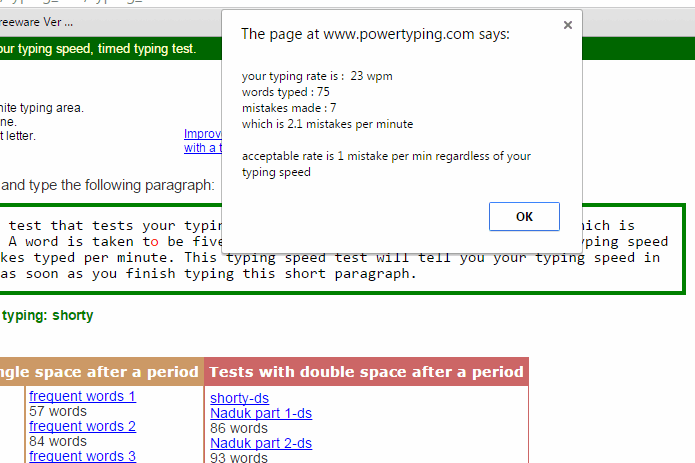Click OK in the typing result dialog
This screenshot has width=695, height=463.
pos(524,216)
